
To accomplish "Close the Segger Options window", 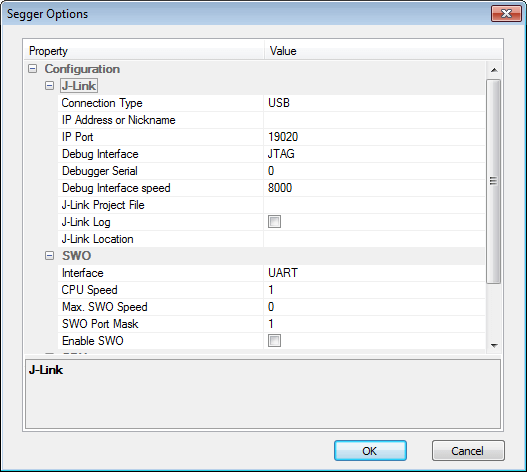I will point(506,14).
